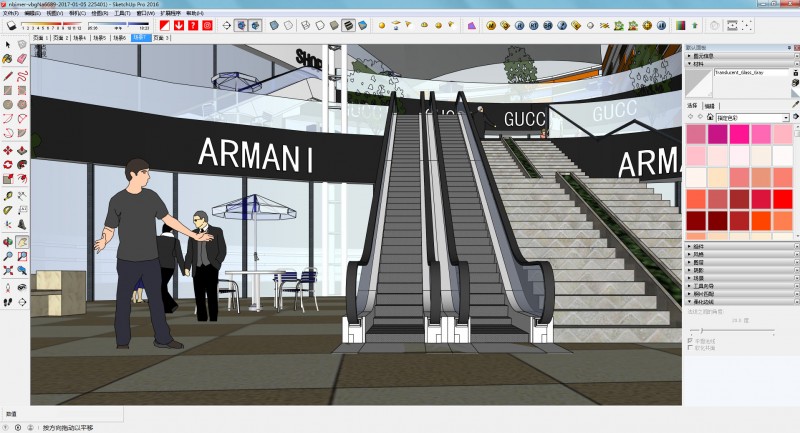Screen dimensions: 800x433
Task: Click the home icon in materials browser
Action: click(x=710, y=117)
